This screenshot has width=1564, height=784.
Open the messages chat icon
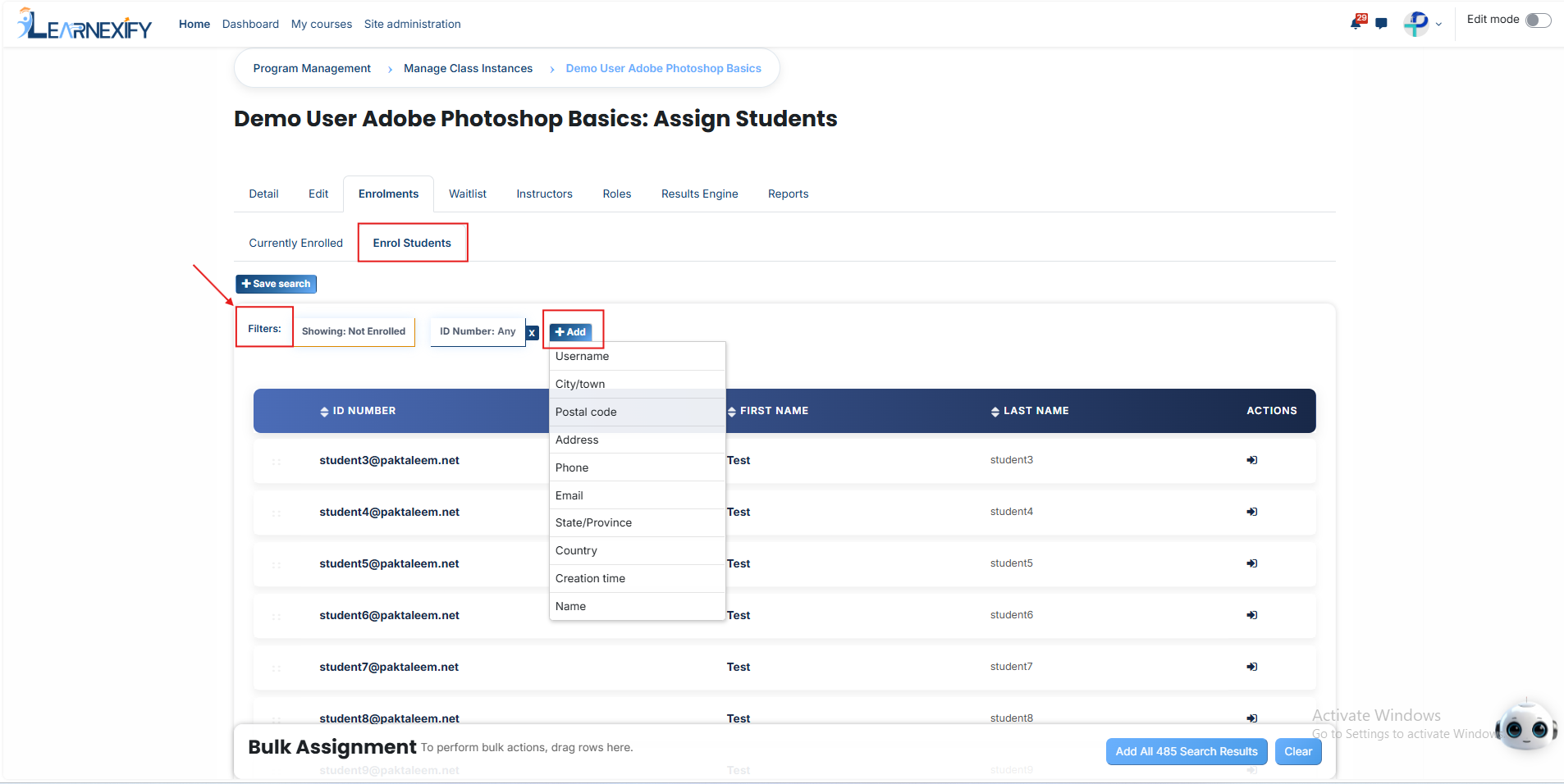click(1382, 24)
